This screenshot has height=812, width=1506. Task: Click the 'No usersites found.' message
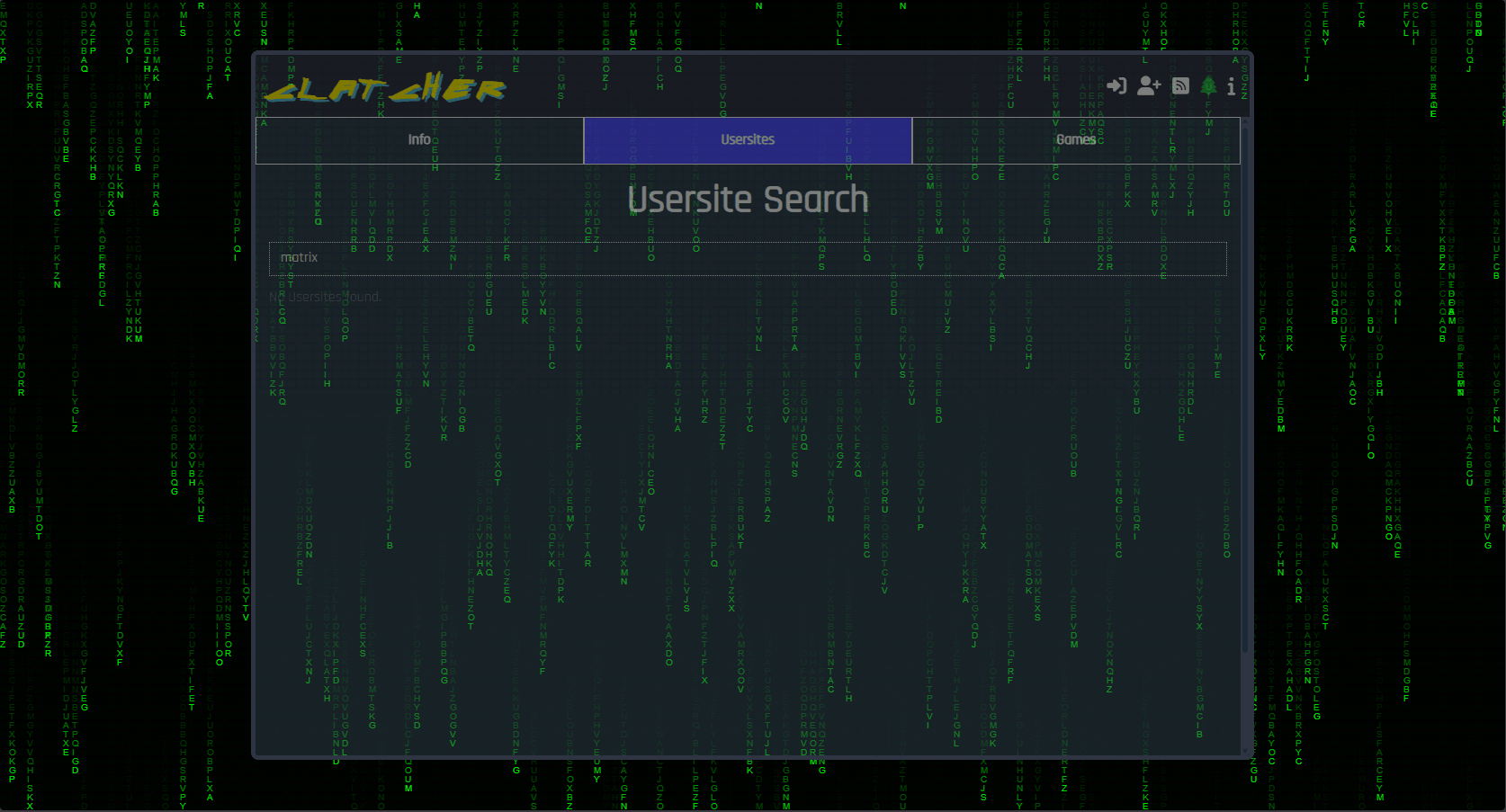(325, 297)
